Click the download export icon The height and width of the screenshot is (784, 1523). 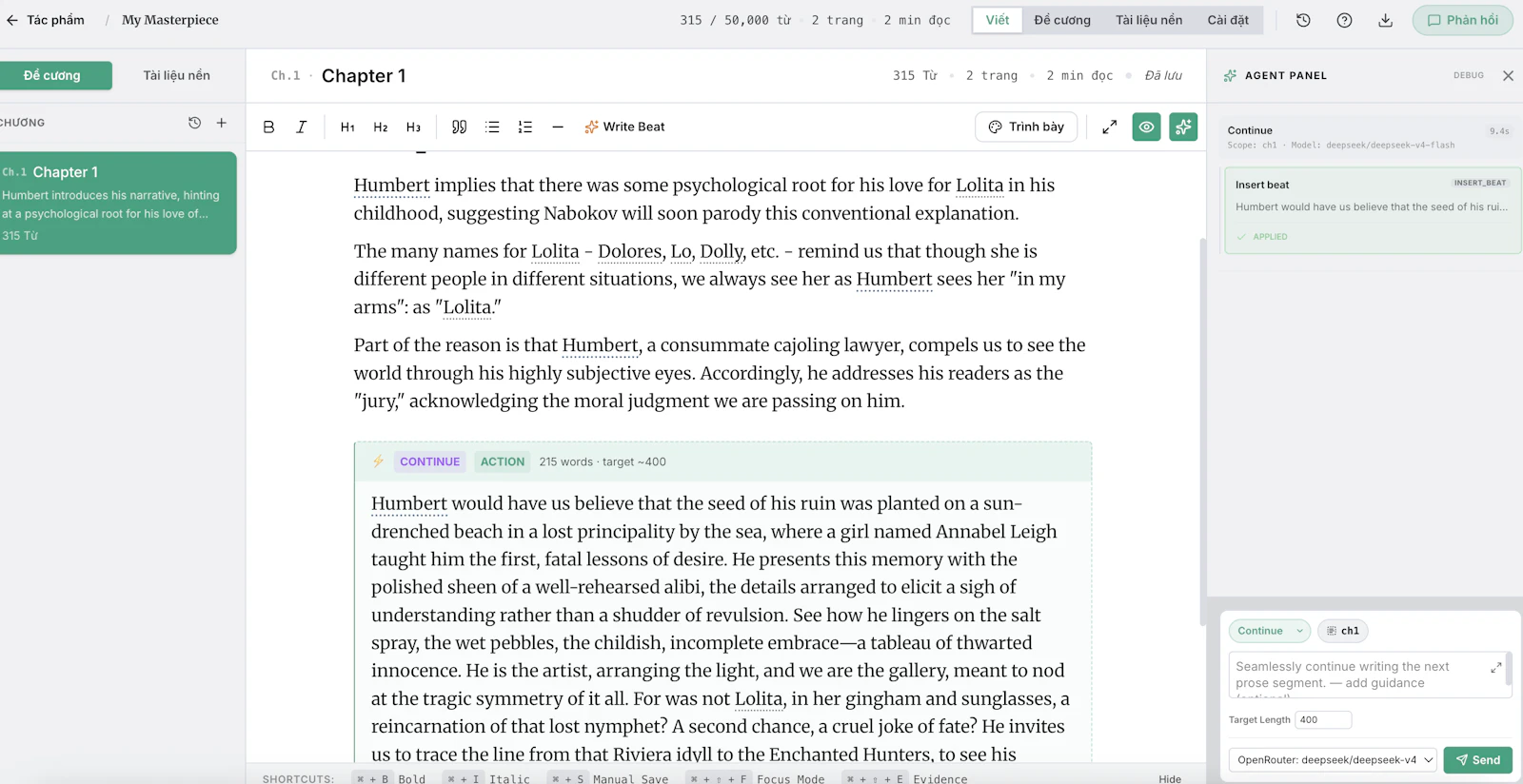1385,20
